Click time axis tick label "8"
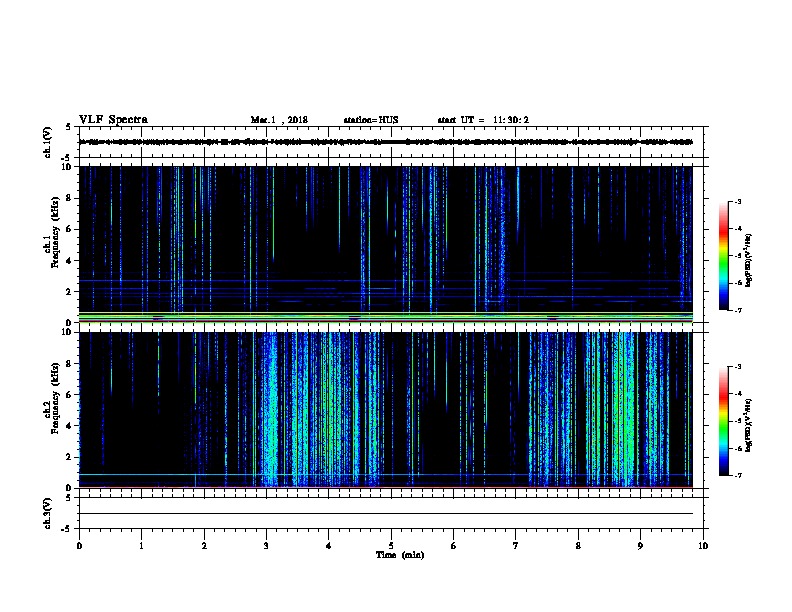This screenshot has height=612, width=792. tap(578, 546)
